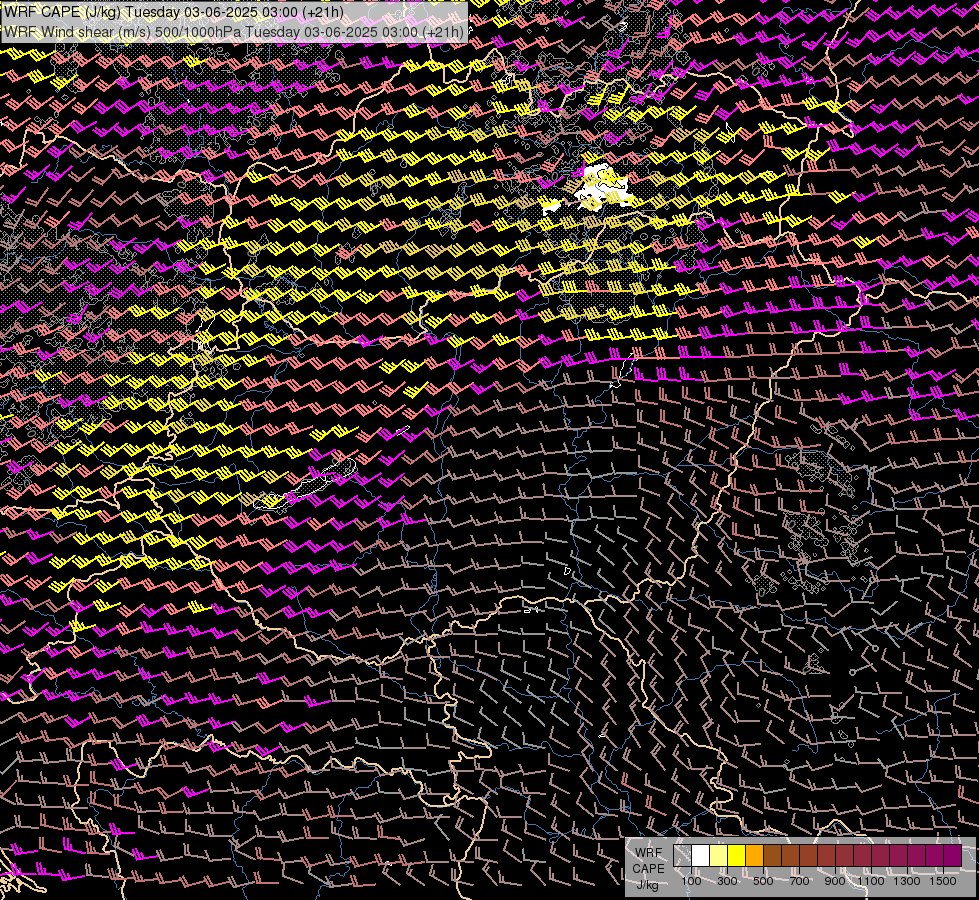Image resolution: width=979 pixels, height=900 pixels.
Task: Click the 'J/kg' unit label in legend
Action: click(x=647, y=885)
